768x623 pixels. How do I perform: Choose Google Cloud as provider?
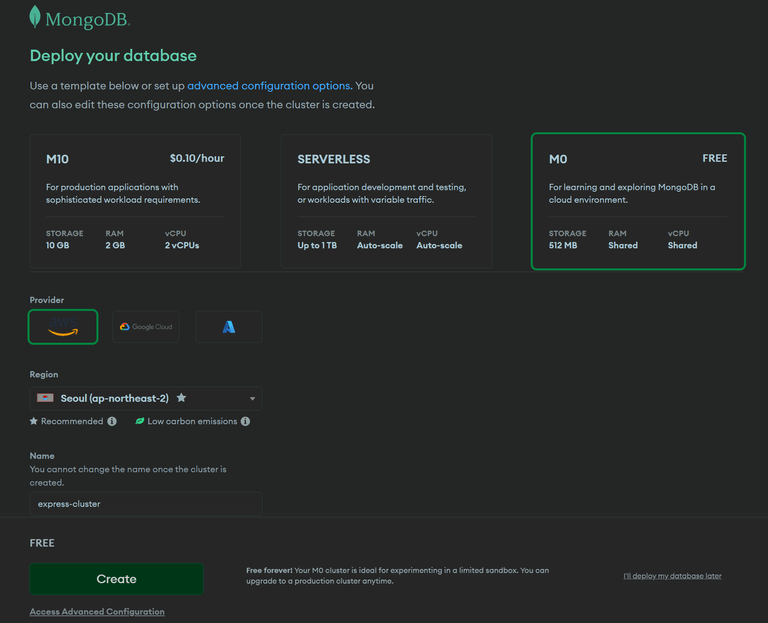146,327
